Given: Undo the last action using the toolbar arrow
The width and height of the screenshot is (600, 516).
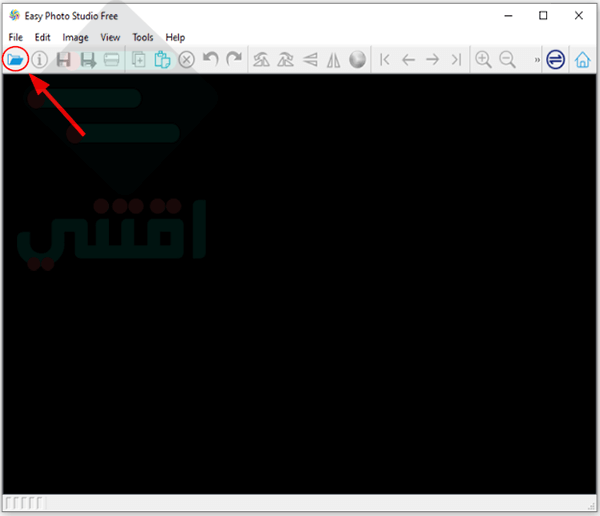Looking at the screenshot, I should (x=210, y=59).
